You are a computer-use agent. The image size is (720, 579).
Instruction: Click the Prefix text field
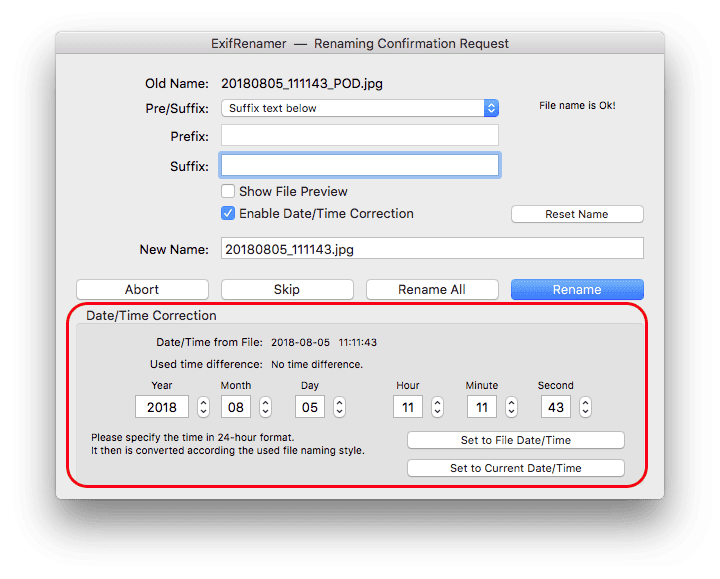tap(360, 136)
